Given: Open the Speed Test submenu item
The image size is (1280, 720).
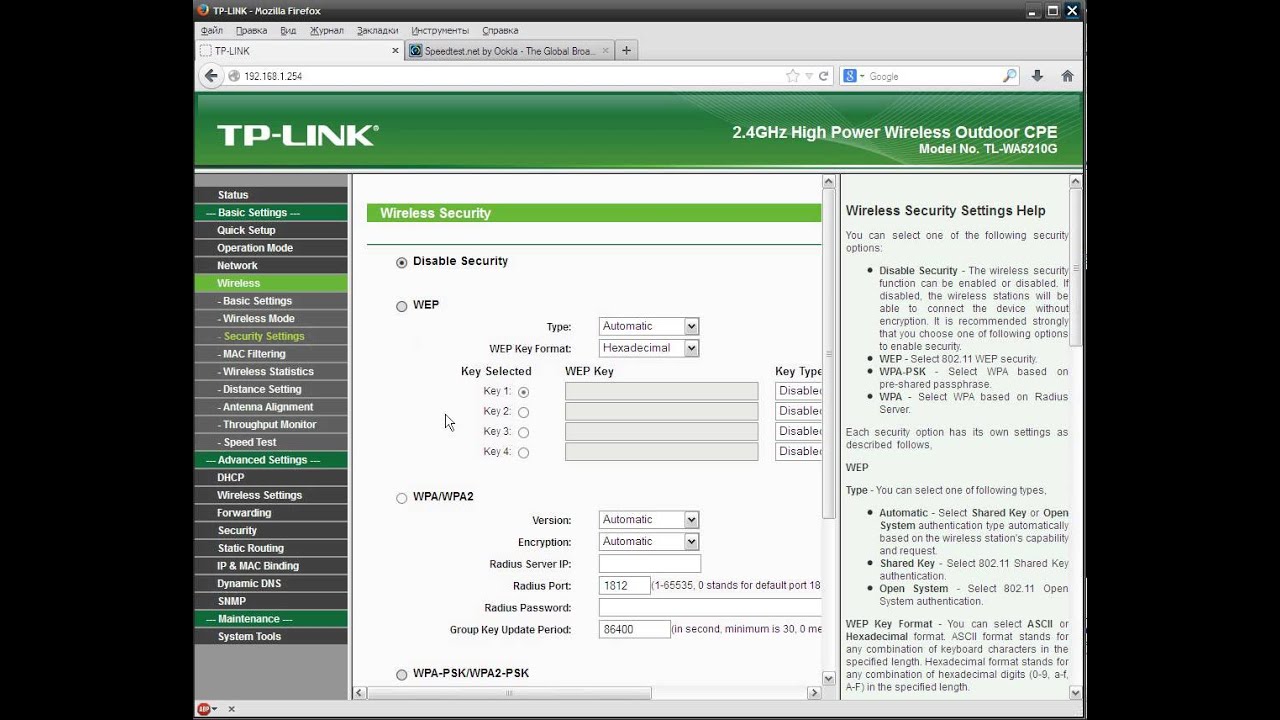Looking at the screenshot, I should pyautogui.click(x=248, y=442).
